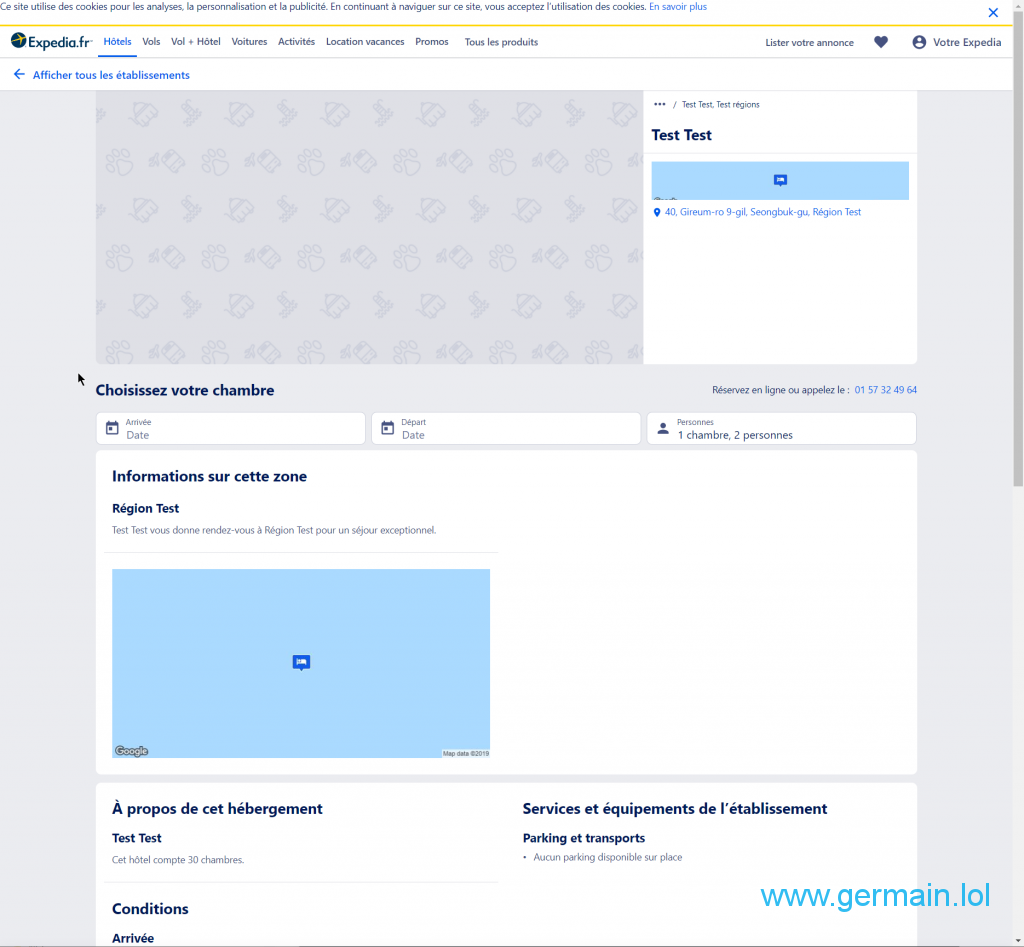Open Tous les produits menu
Viewport: 1024px width, 947px height.
click(501, 42)
